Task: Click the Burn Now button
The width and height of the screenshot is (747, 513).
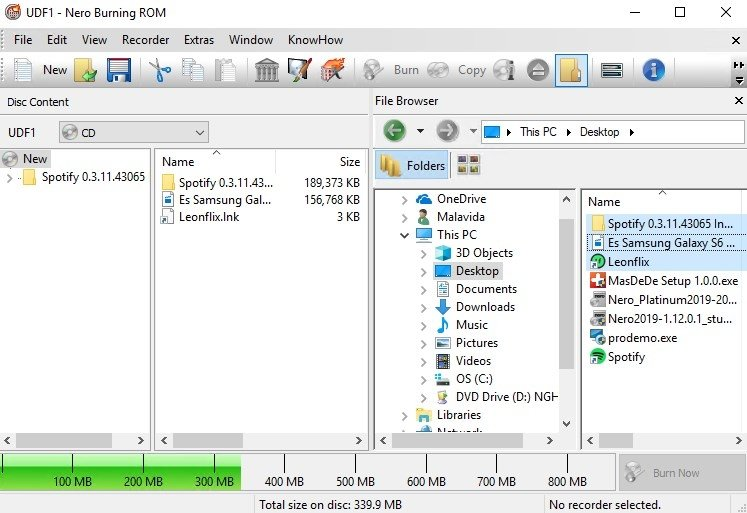Action: pos(682,473)
